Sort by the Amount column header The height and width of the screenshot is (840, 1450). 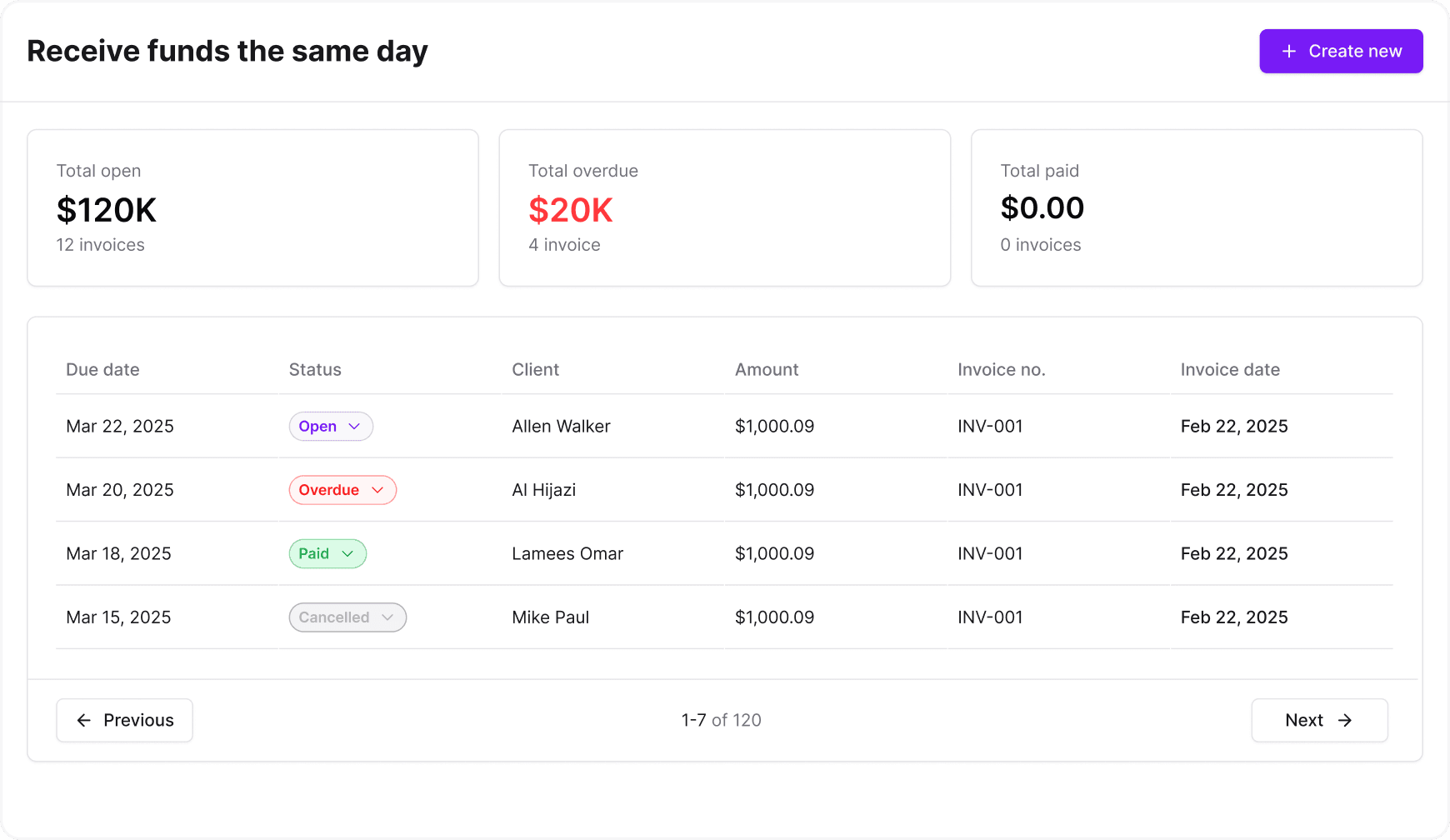(x=767, y=370)
